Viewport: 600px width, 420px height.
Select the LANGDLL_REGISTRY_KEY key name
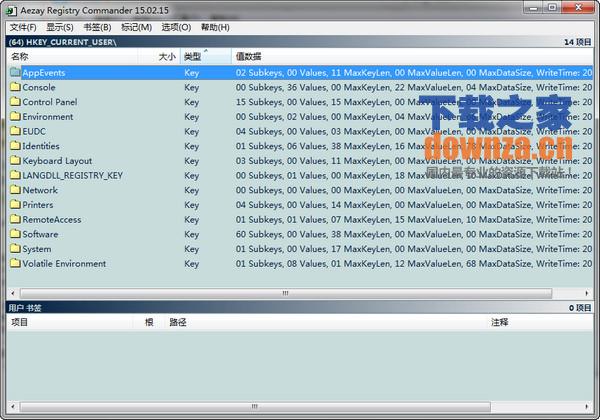tap(72, 176)
